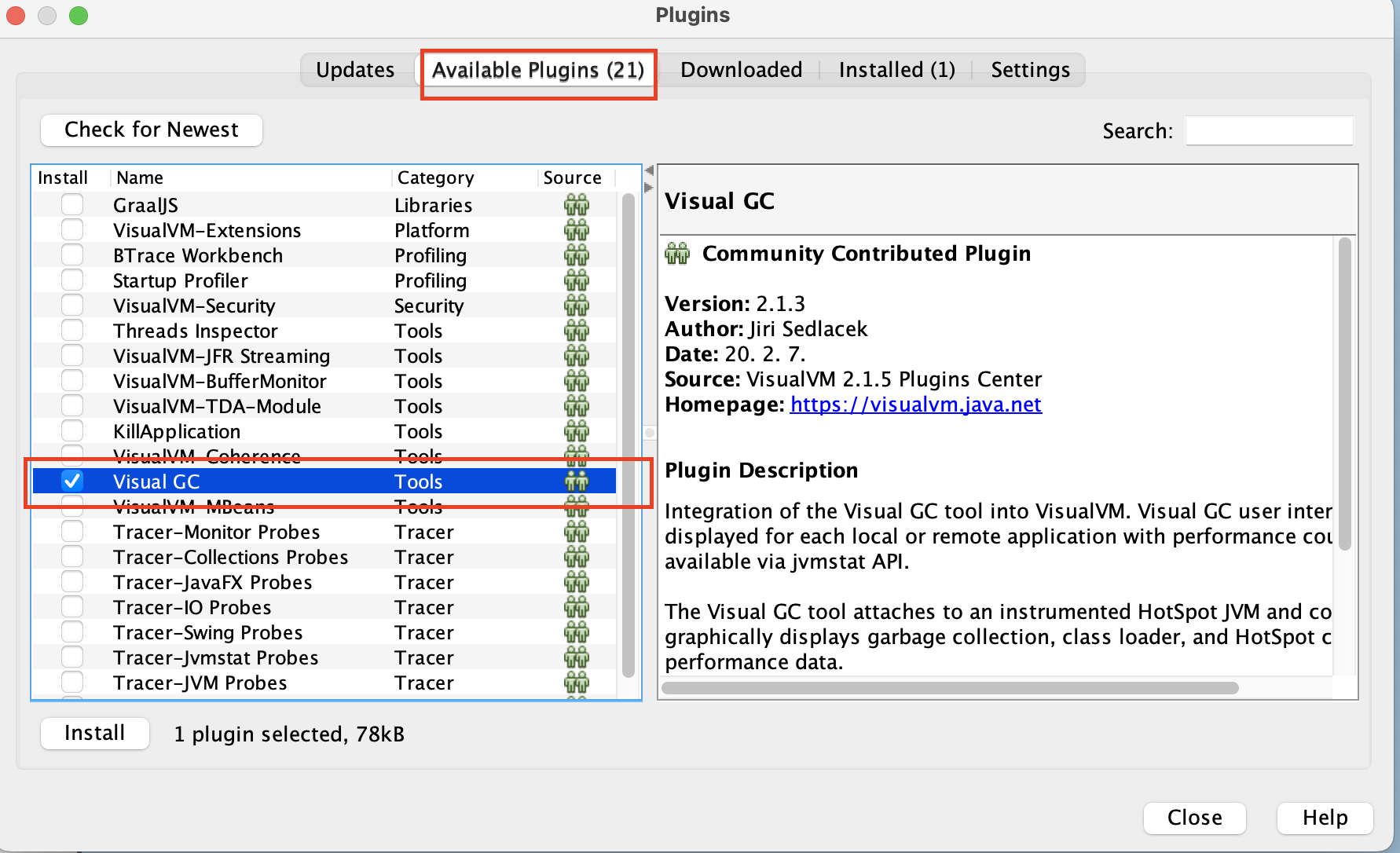Click the source icon in the Tracer-JavaFX Probes row
1400x853 pixels.
(x=576, y=582)
